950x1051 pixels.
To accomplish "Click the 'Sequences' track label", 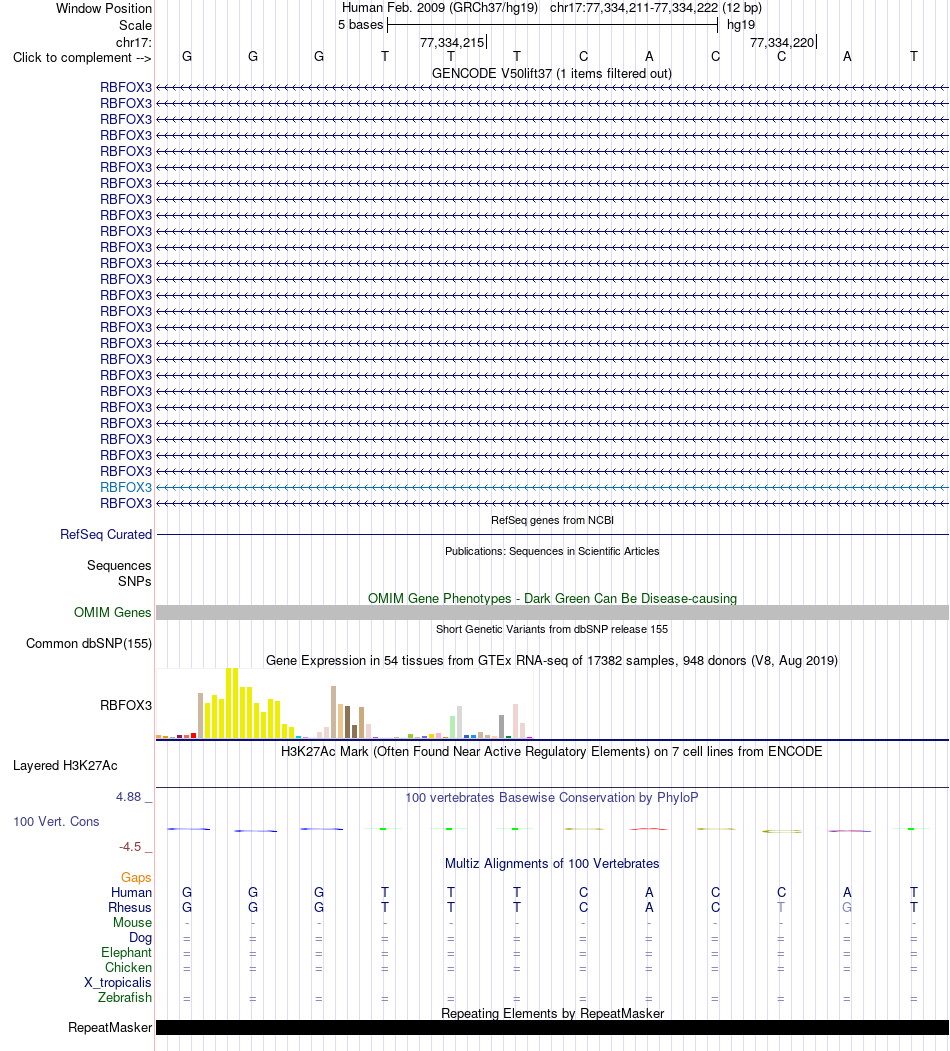I will (119, 566).
